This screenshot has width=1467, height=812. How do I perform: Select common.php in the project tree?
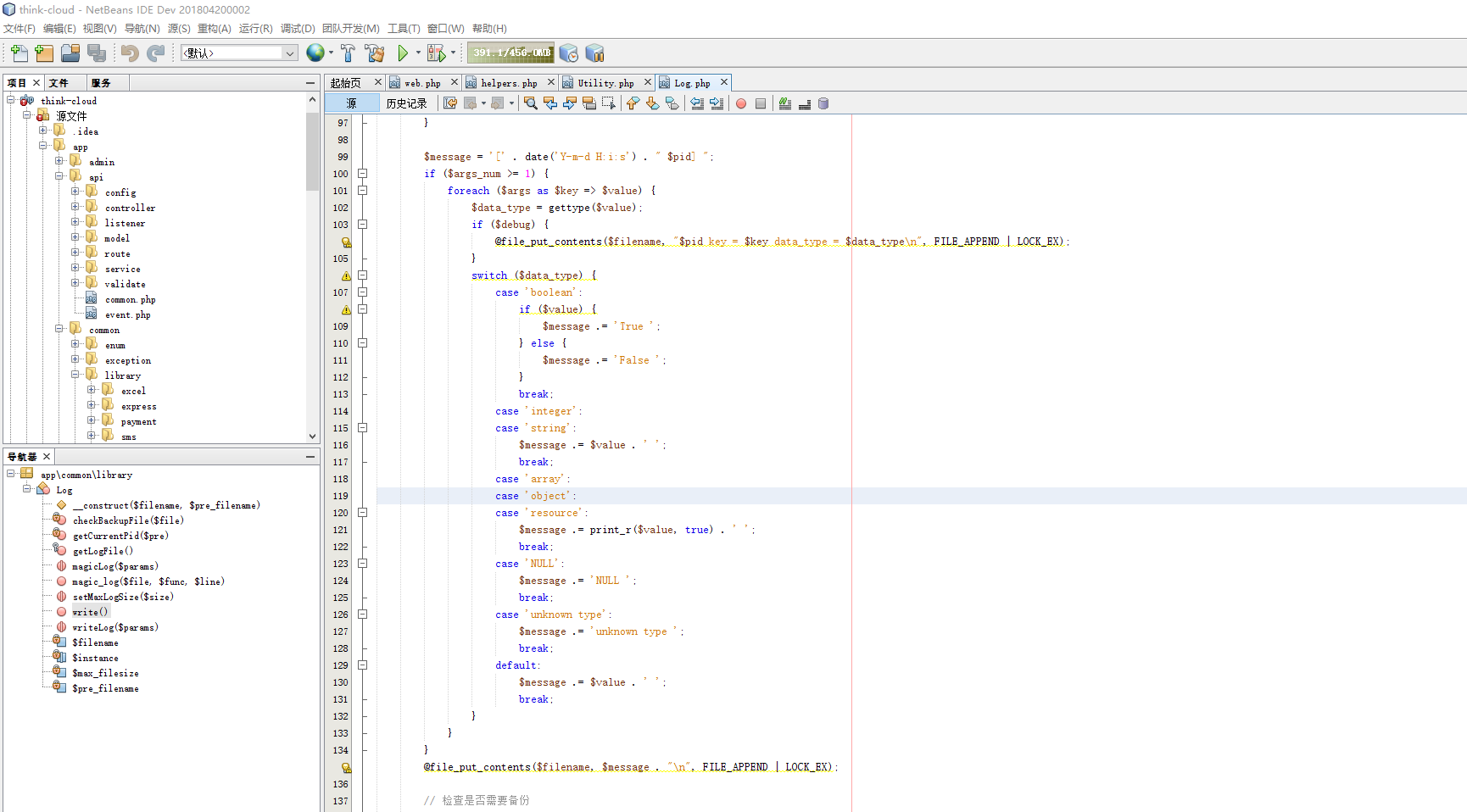click(x=130, y=299)
